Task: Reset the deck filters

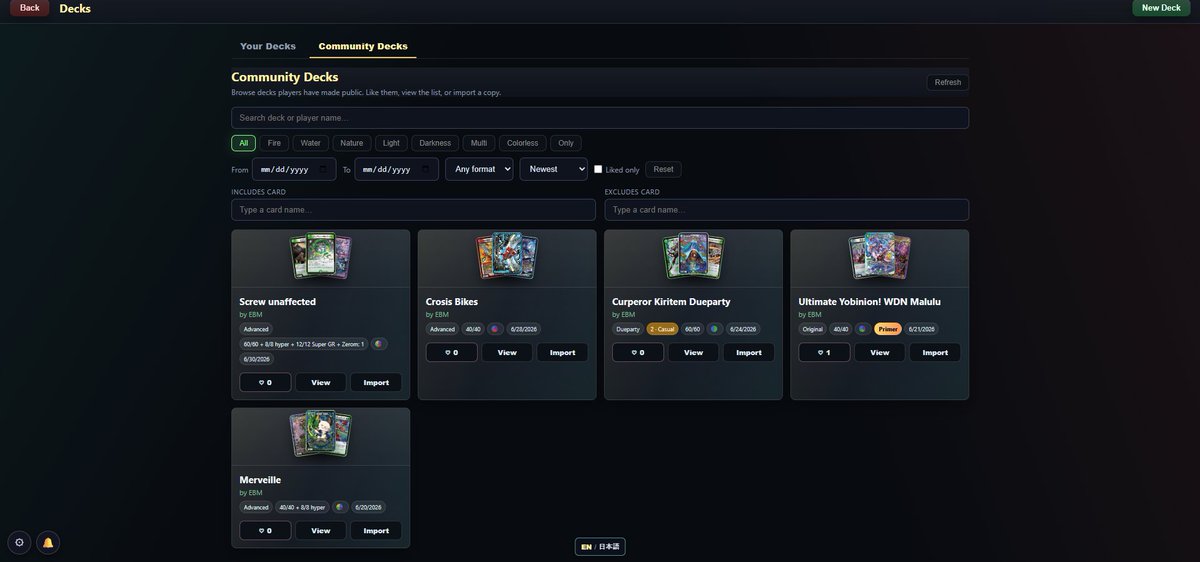Action: [663, 169]
